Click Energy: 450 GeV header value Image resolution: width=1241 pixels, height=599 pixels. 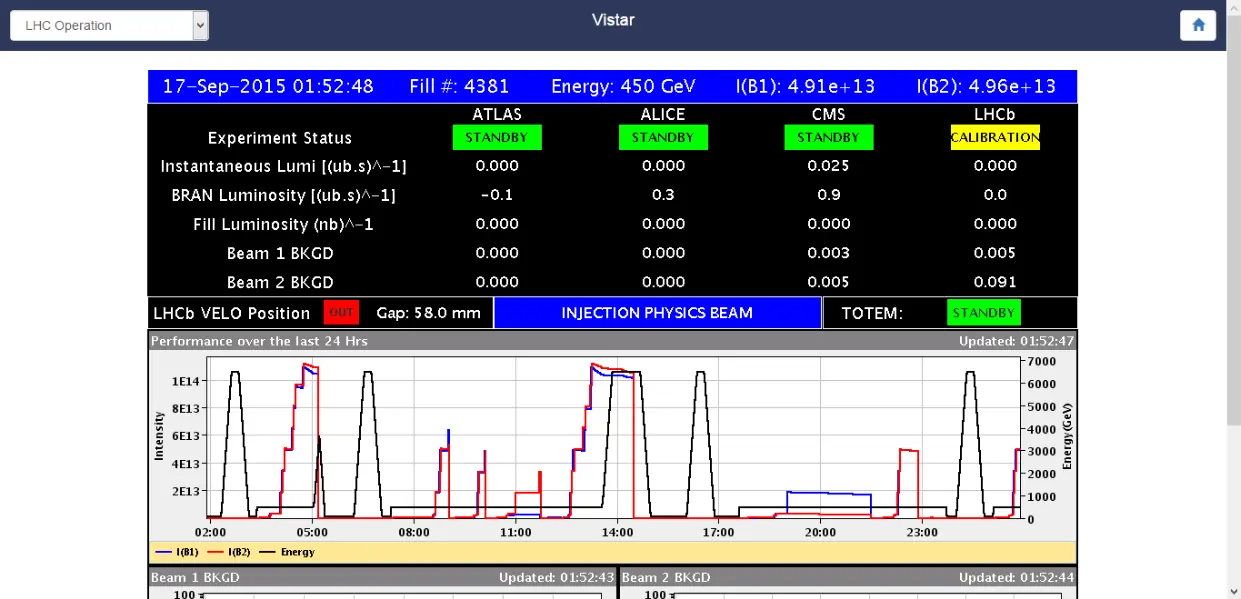[x=623, y=86]
